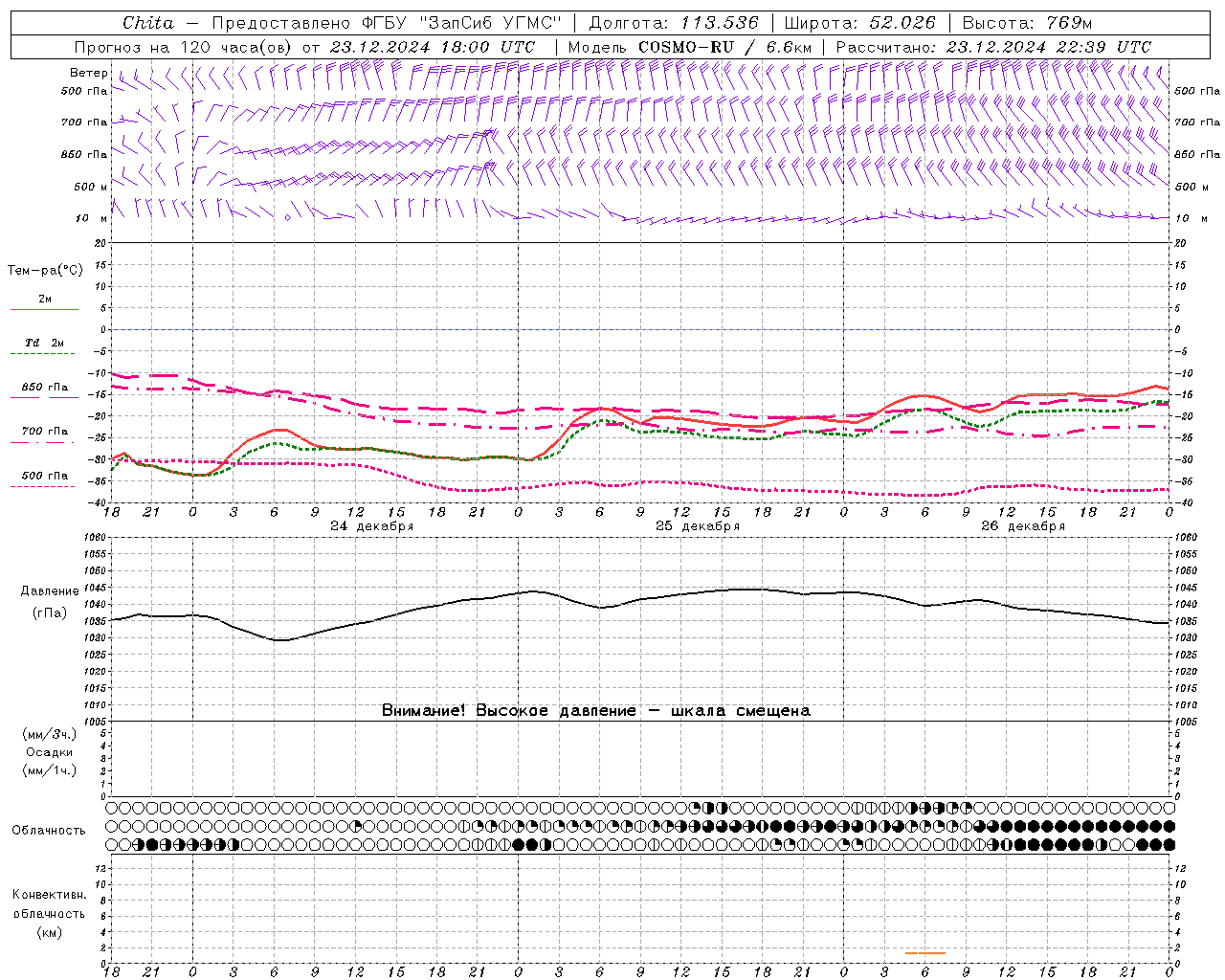Image resolution: width=1225 pixels, height=980 pixels.
Task: Click the "850 гПа" temperature legend entry
Action: (x=45, y=388)
